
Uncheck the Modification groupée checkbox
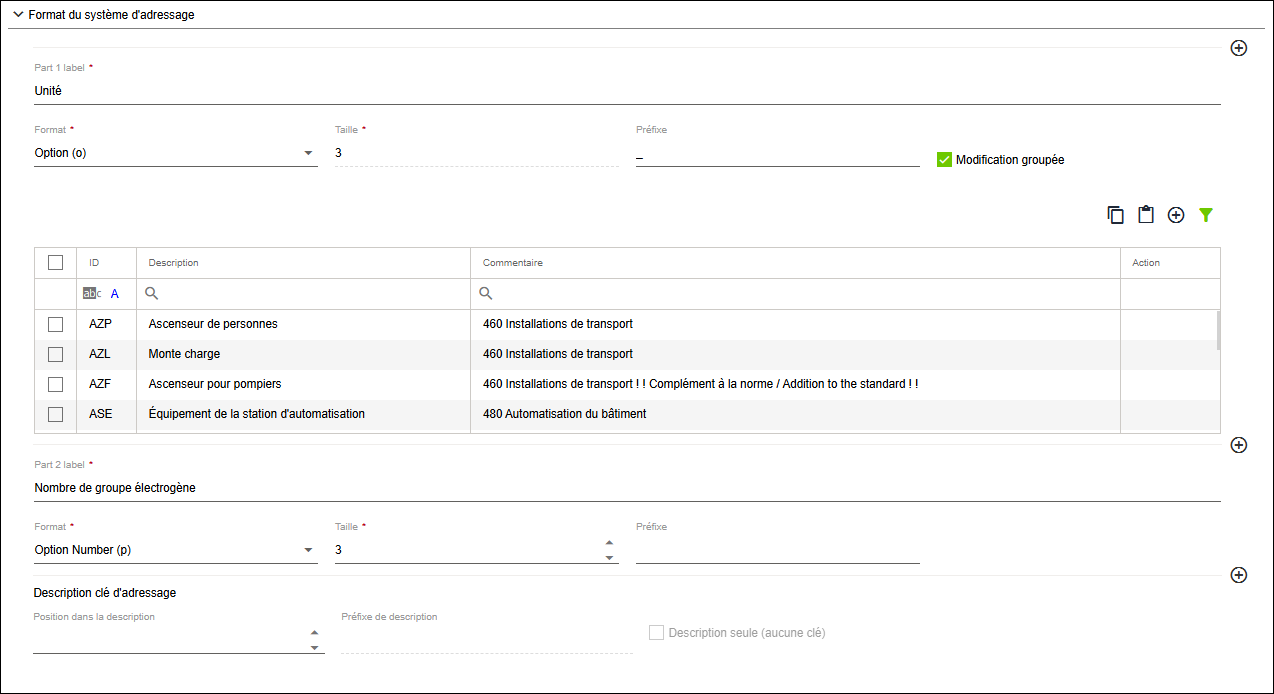(x=944, y=160)
